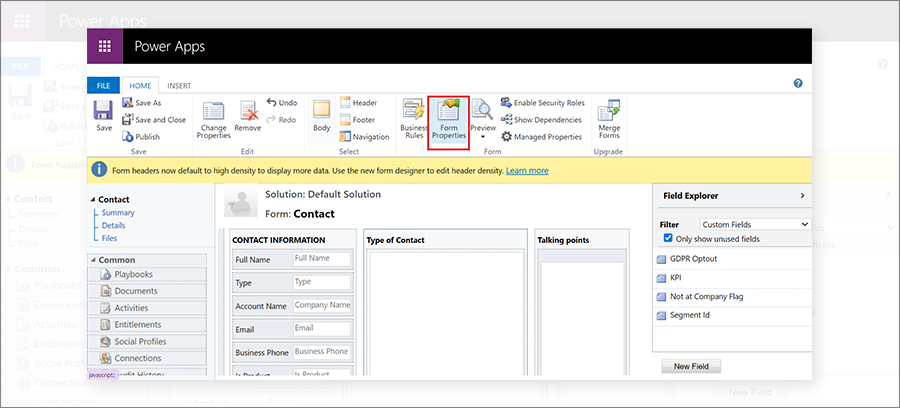Go to the Summary tab link
The height and width of the screenshot is (408, 900).
118,212
